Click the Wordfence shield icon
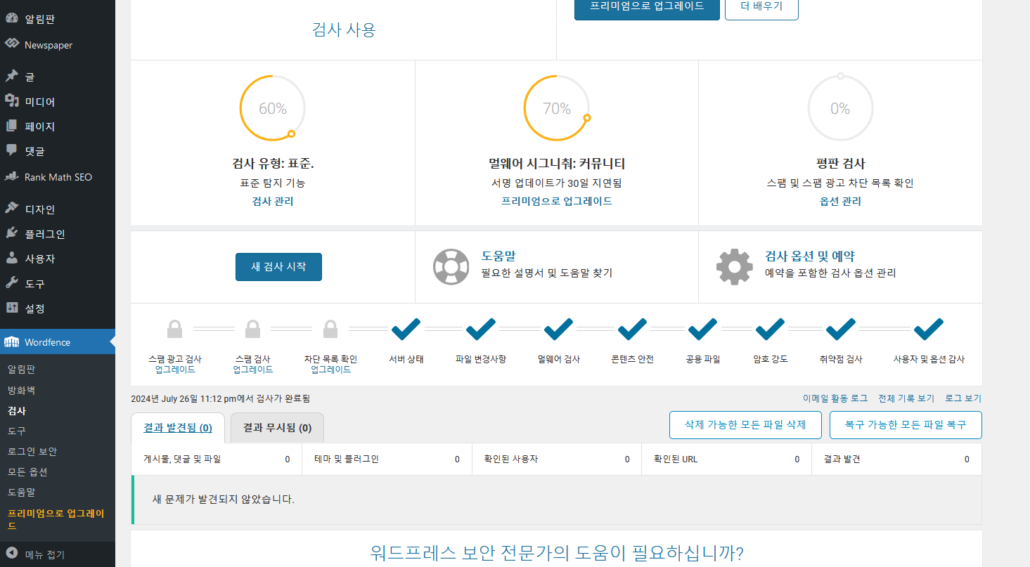Image resolution: width=1030 pixels, height=567 pixels. click(12, 342)
